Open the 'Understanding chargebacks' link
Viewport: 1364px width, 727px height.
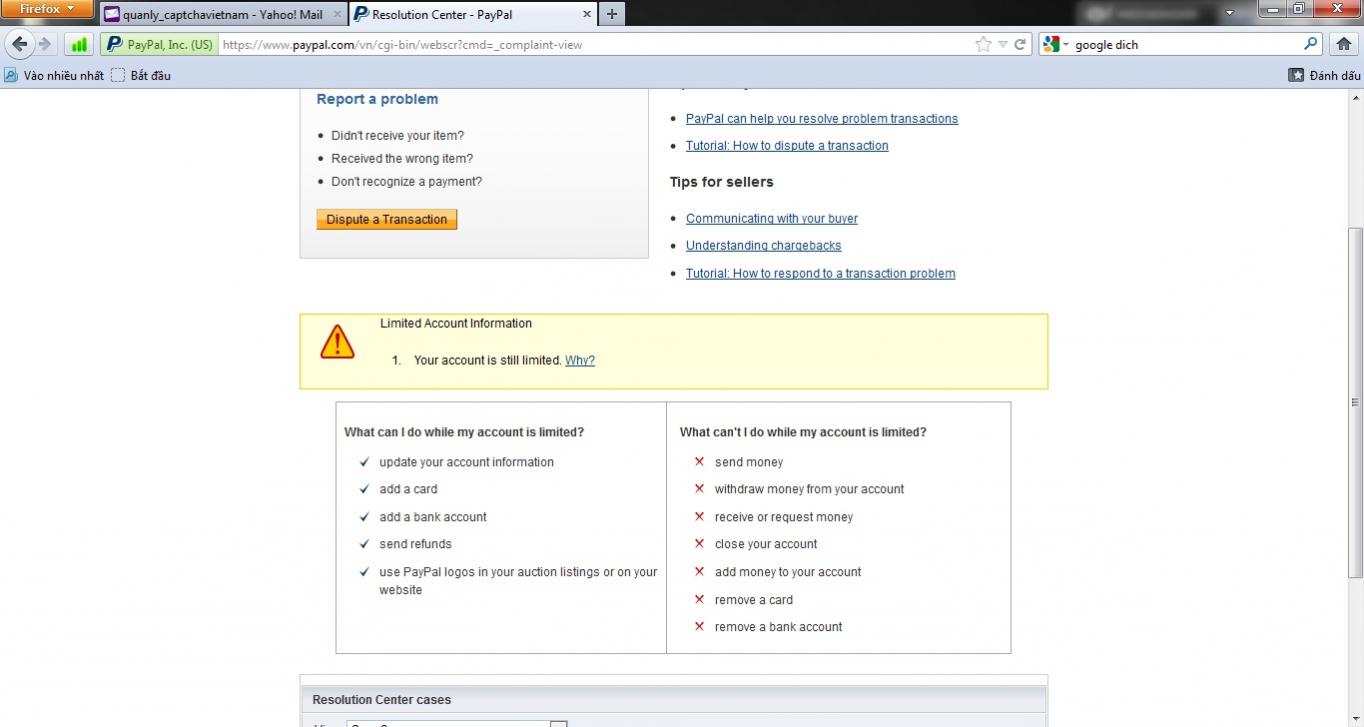pyautogui.click(x=764, y=246)
